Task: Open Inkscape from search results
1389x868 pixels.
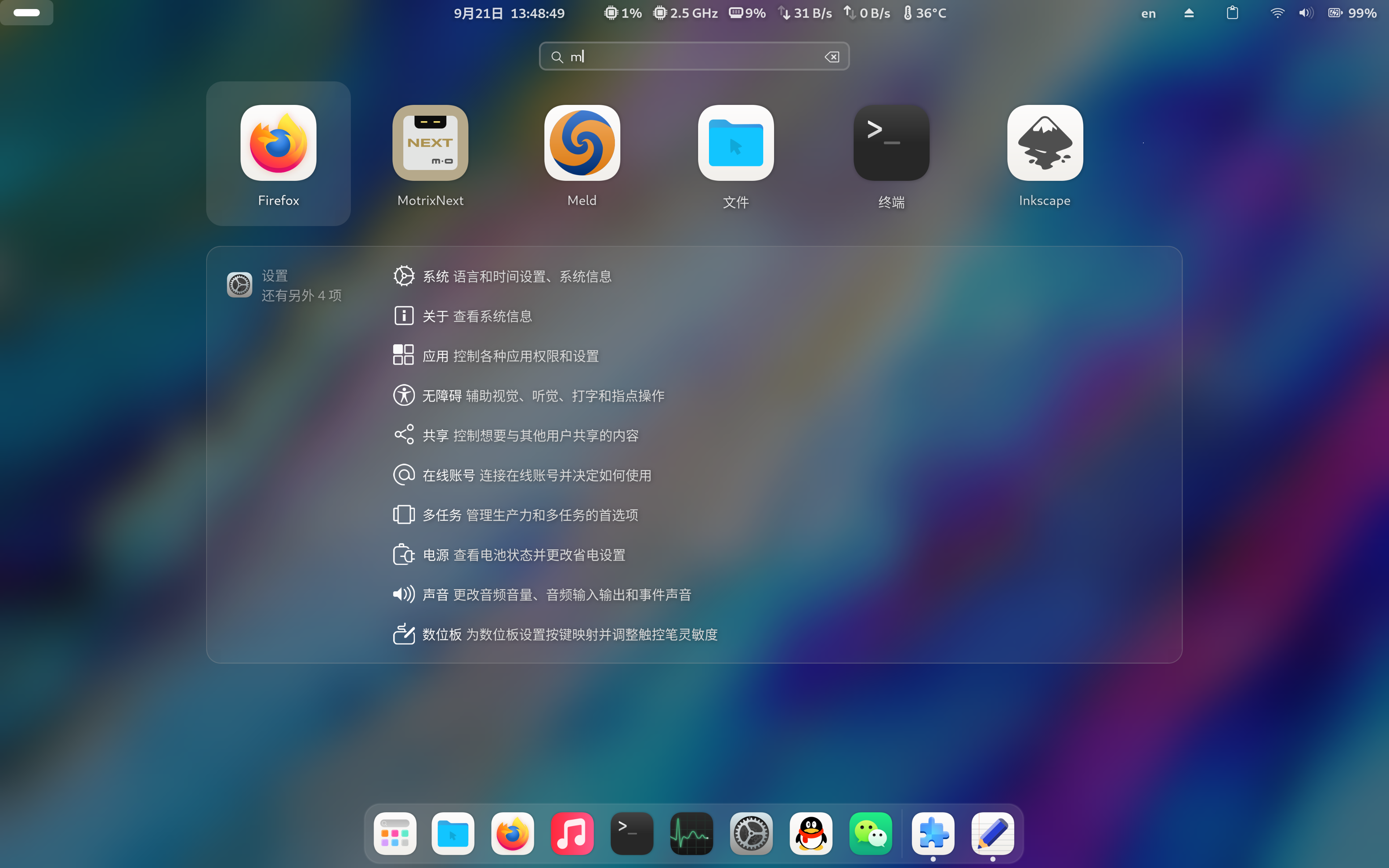Action: pos(1045,153)
